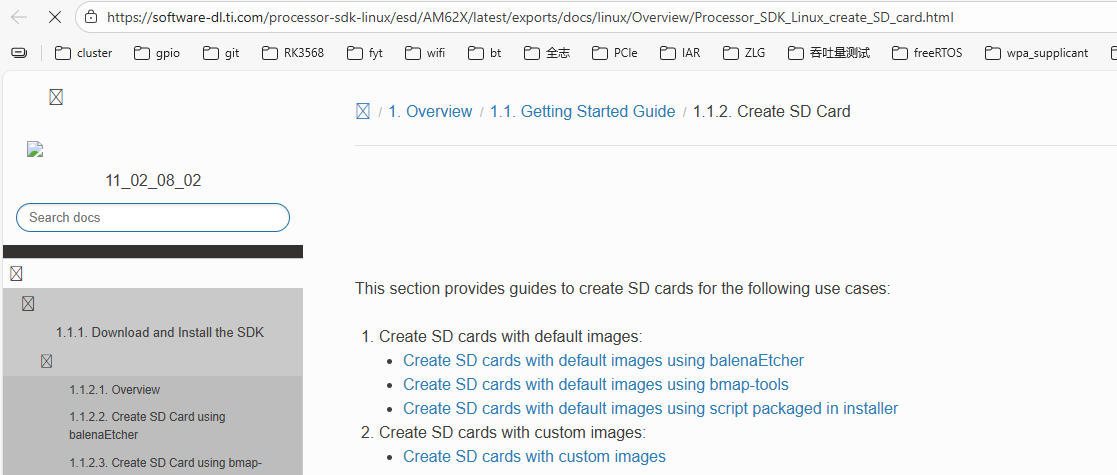Click the home icon in the breadcrumb trail
The image size is (1117, 475).
tap(363, 112)
